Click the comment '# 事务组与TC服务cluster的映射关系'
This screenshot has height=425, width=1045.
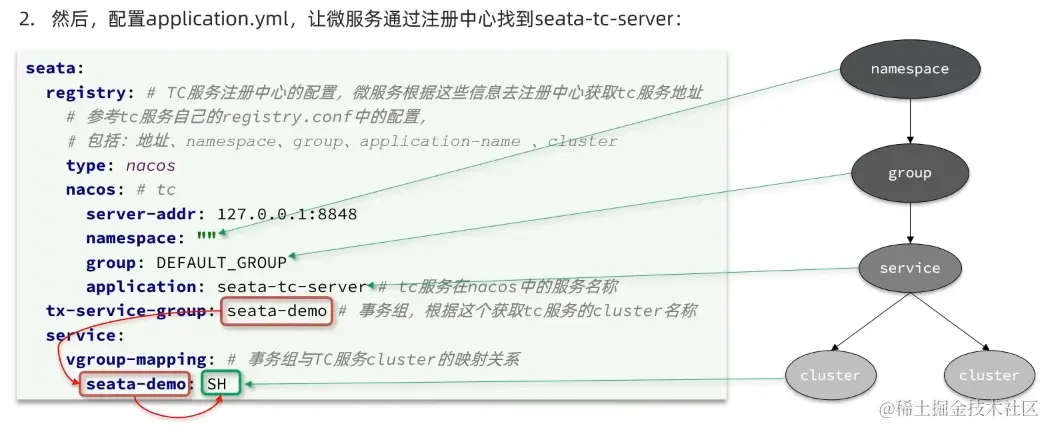coord(373,360)
